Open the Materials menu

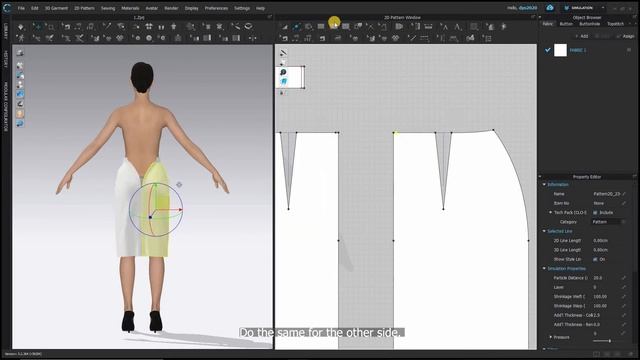click(130, 8)
